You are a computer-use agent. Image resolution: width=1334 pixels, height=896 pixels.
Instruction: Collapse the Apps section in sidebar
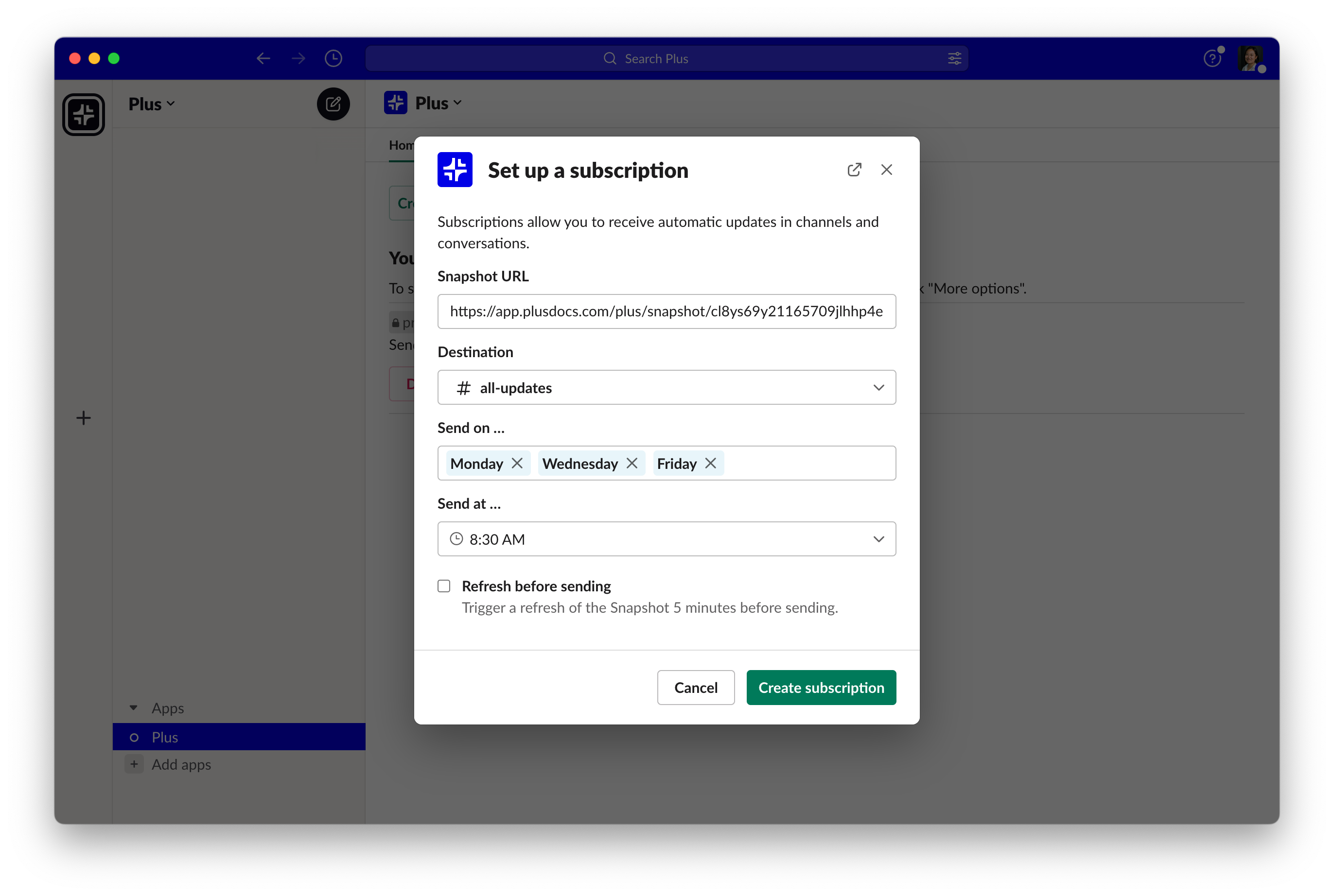tap(133, 708)
